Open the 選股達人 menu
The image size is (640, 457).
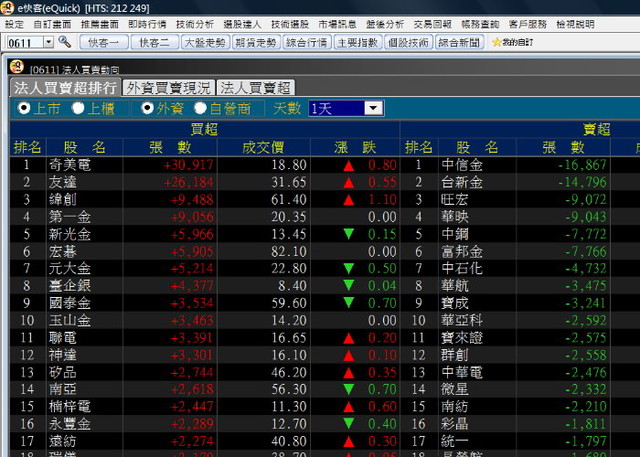pos(242,24)
